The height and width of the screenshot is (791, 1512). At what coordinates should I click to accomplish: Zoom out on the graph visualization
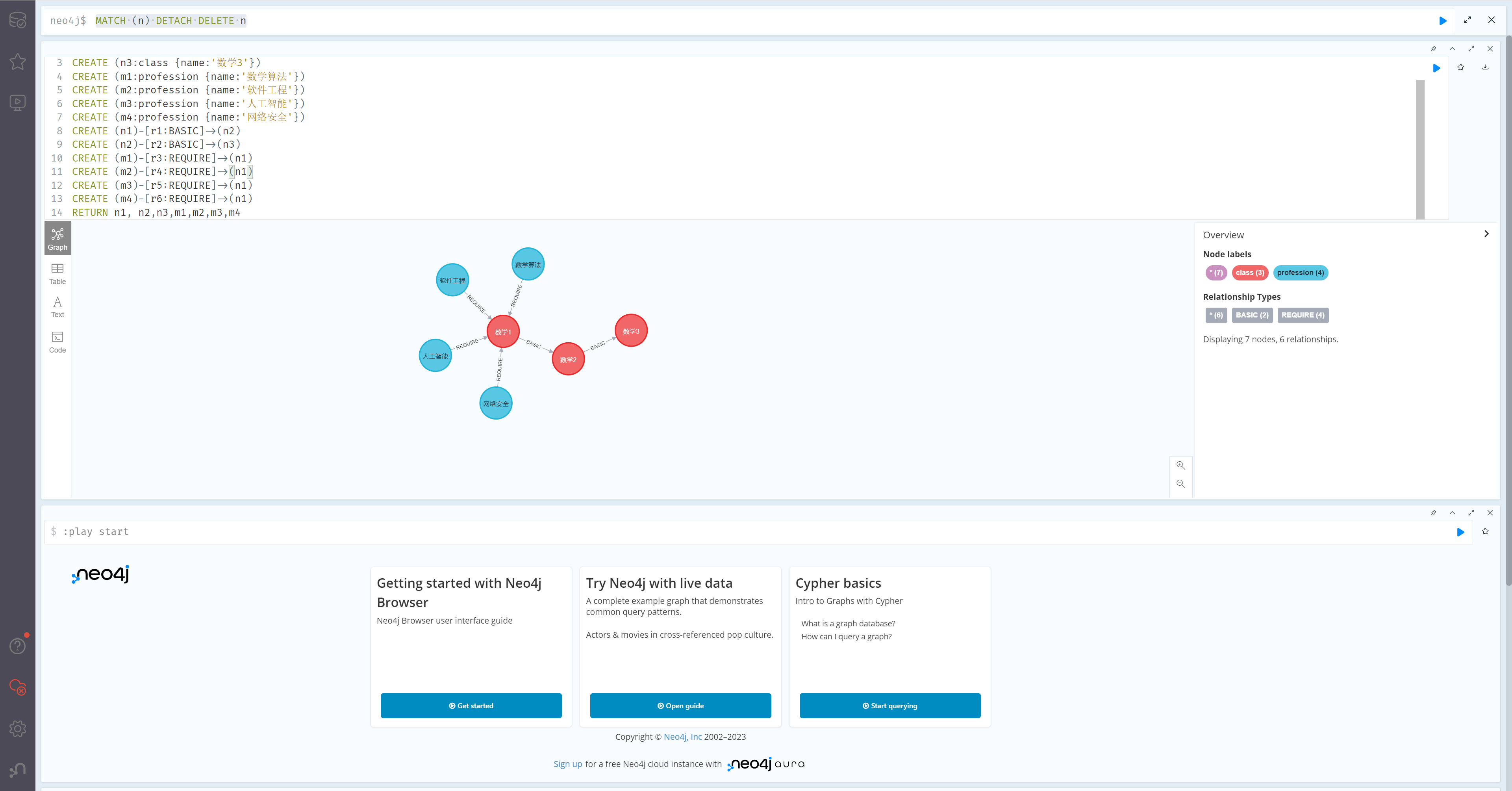pyautogui.click(x=1180, y=485)
